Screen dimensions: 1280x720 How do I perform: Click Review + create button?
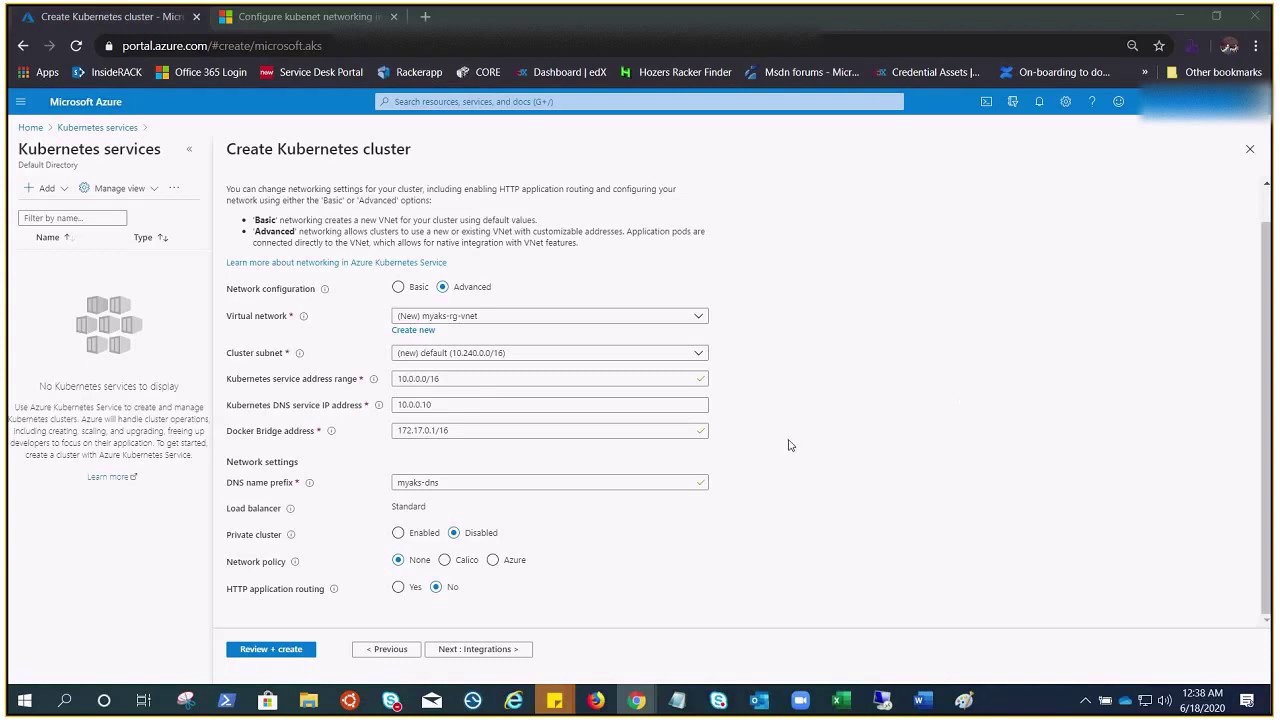[271, 649]
